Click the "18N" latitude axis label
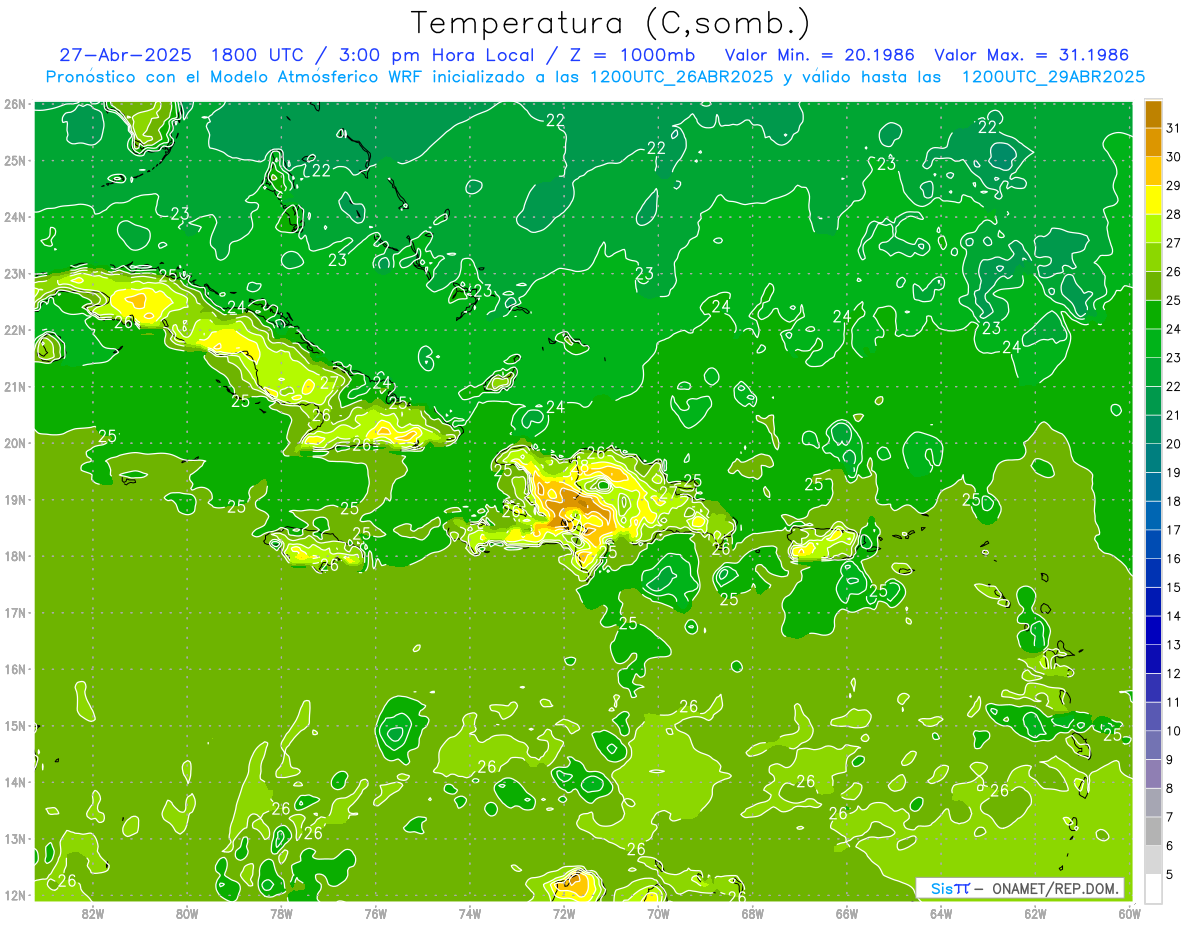The height and width of the screenshot is (927, 1200). click(x=15, y=556)
